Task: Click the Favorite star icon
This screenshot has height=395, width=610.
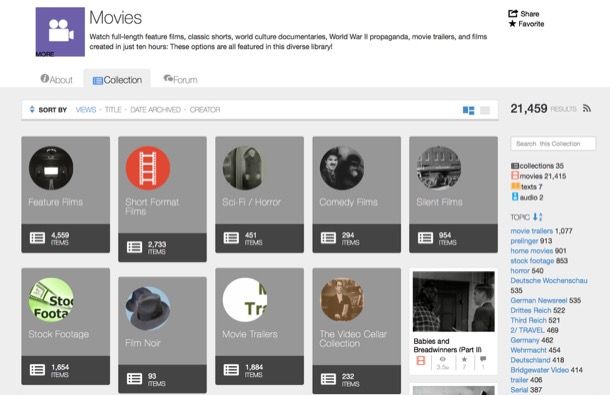Action: coord(512,24)
